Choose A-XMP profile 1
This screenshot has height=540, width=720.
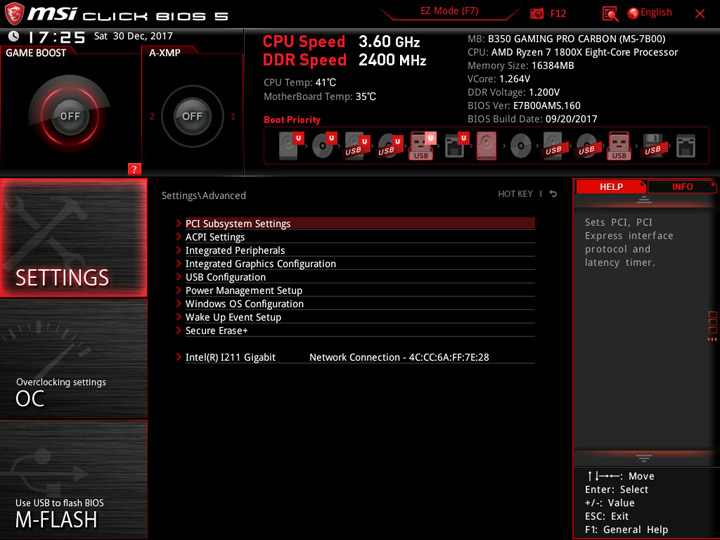[x=233, y=117]
